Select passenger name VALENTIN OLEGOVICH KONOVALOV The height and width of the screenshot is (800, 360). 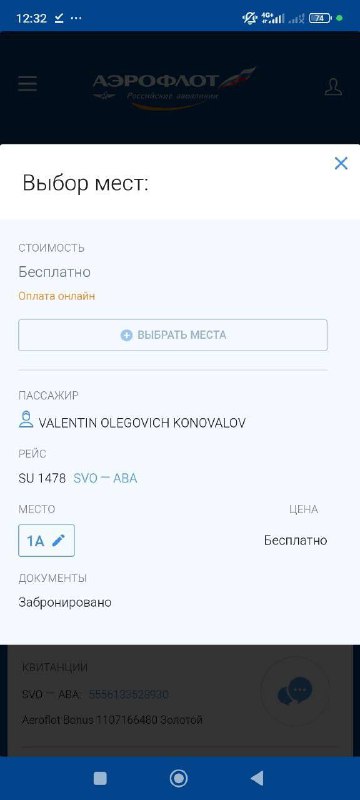142,423
